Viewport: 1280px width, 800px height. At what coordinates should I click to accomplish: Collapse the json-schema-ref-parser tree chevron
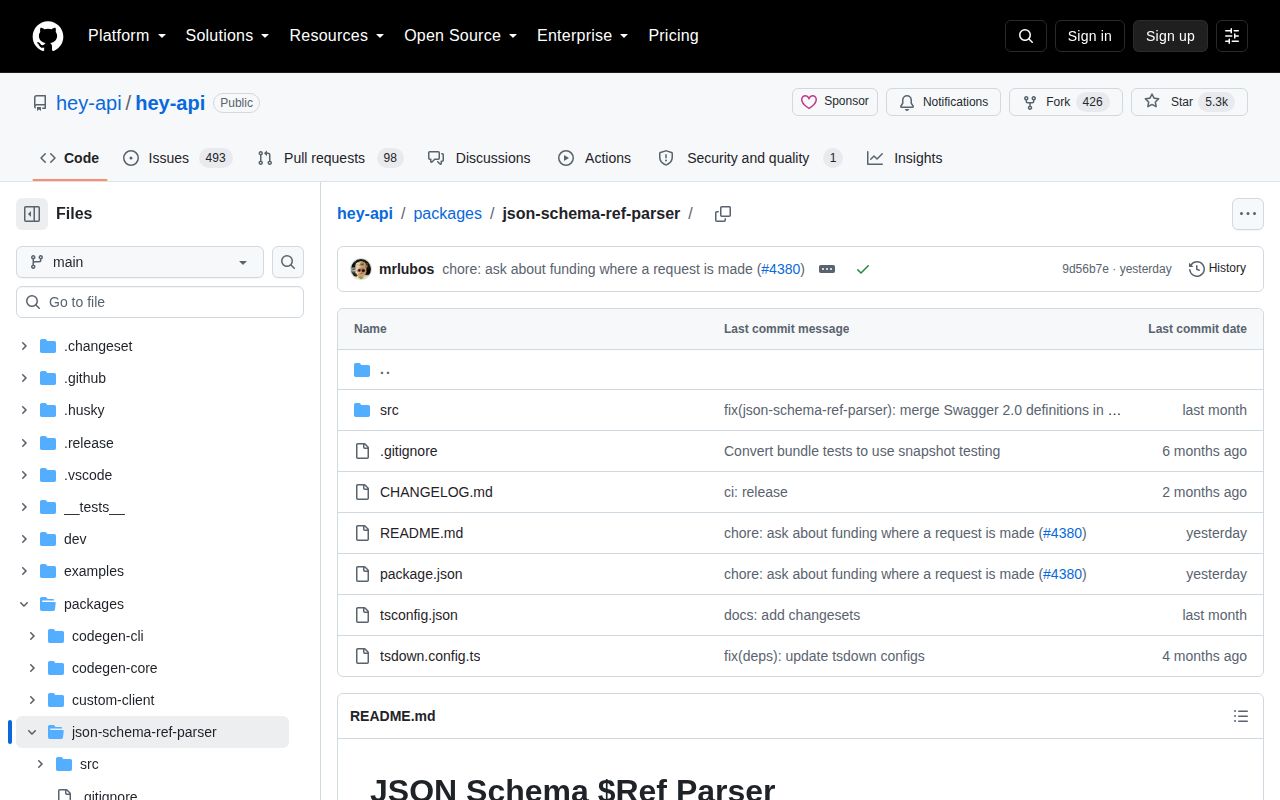(x=32, y=732)
